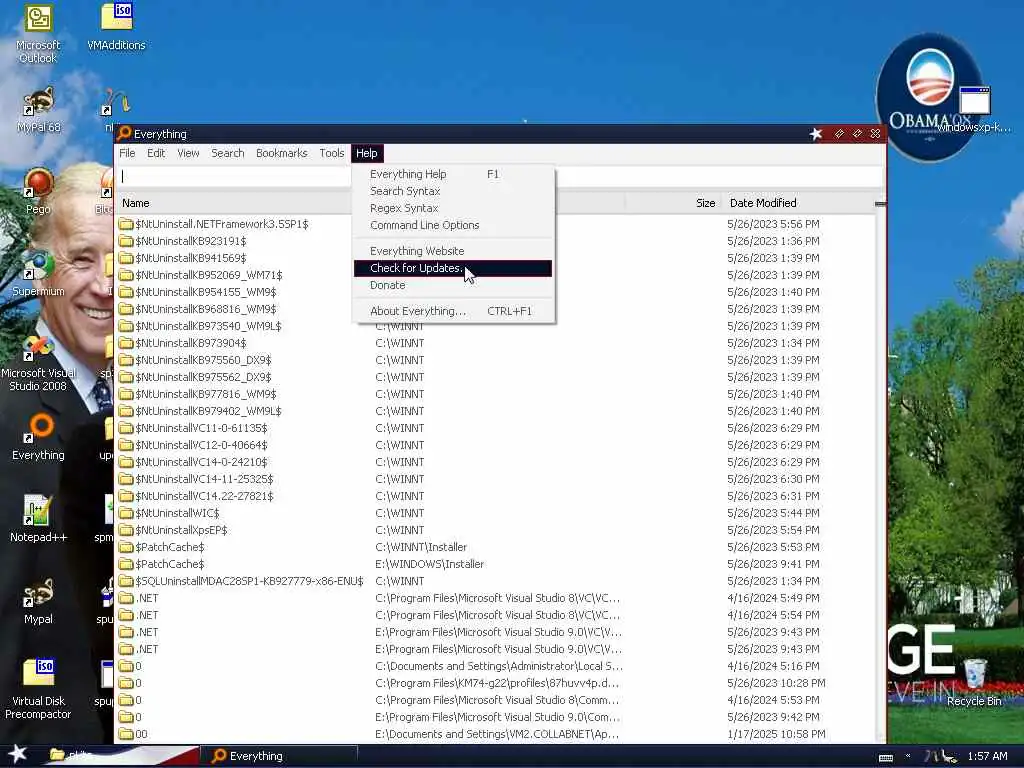Screen dimensions: 1024x768
Task: Open the File menu
Action: point(127,153)
